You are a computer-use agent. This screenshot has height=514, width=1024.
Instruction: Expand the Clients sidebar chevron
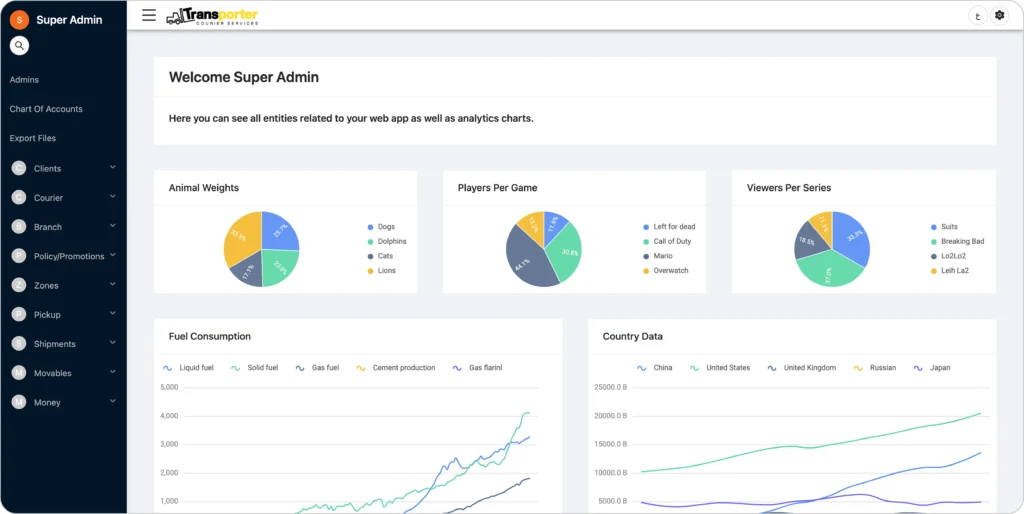(113, 168)
